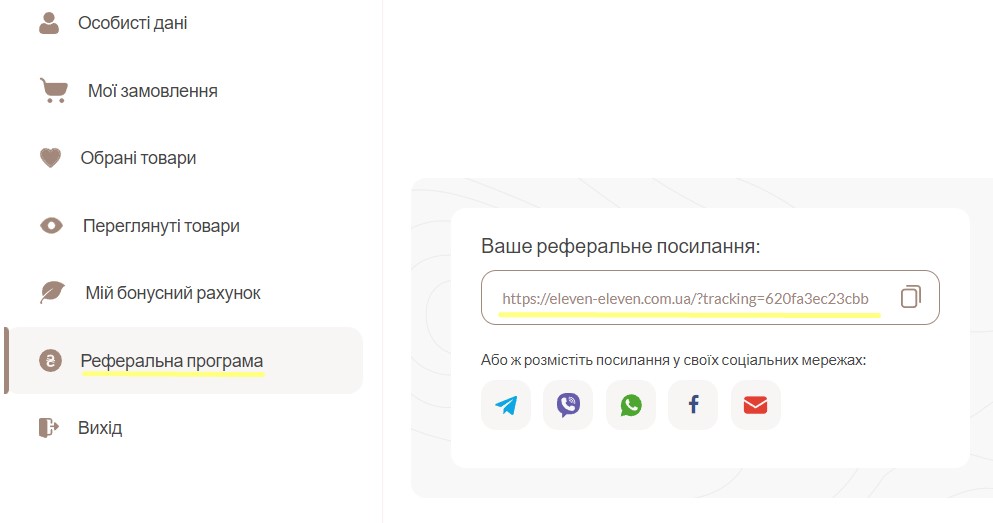Click the person icon beside Особисті дані
Viewport: 993px width, 523px height.
[x=49, y=23]
